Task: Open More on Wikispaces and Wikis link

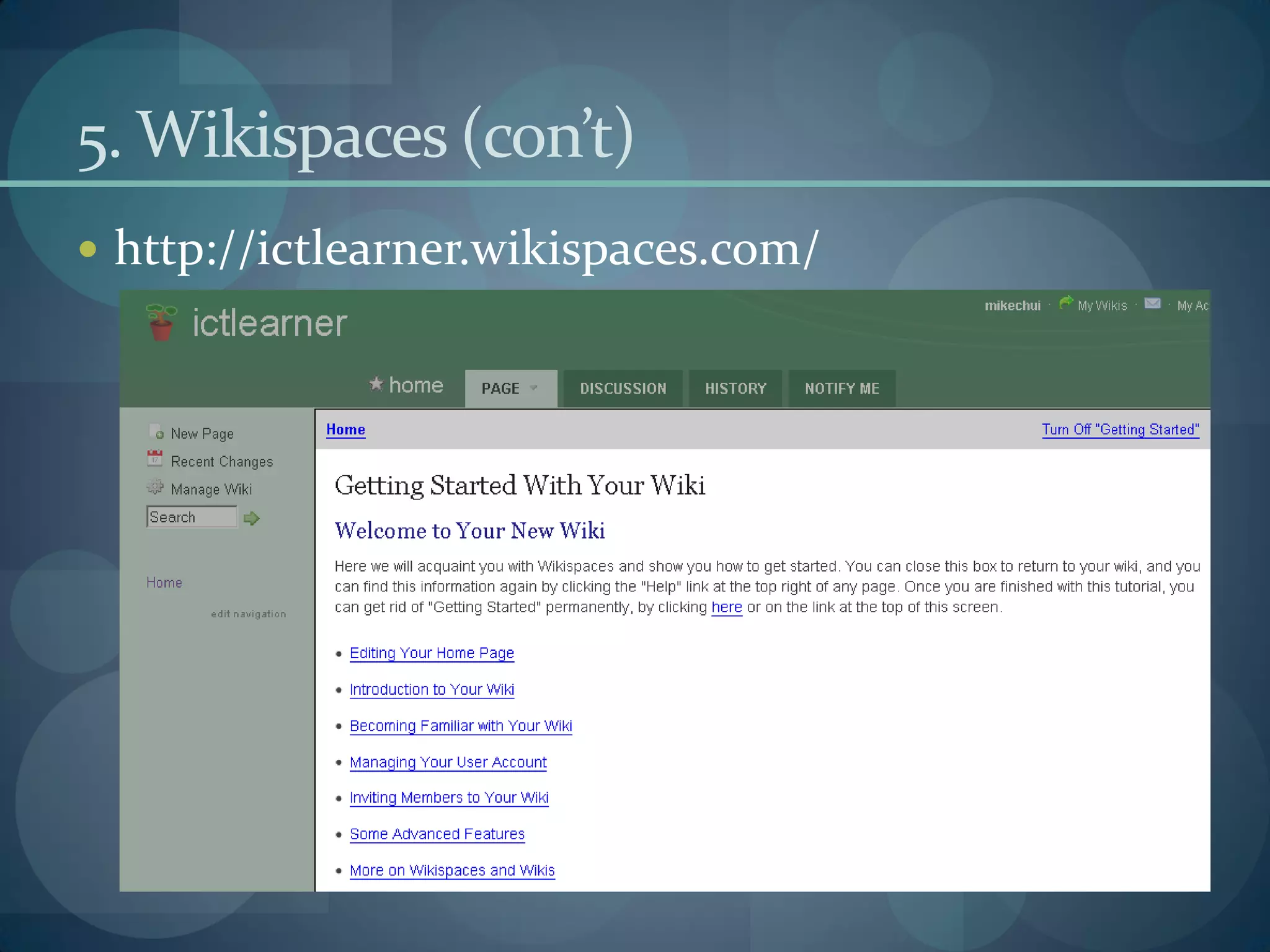Action: (452, 871)
